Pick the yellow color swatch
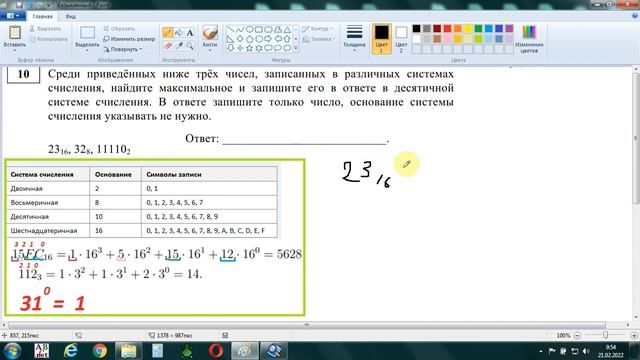This screenshot has width=640, height=360. [x=468, y=29]
